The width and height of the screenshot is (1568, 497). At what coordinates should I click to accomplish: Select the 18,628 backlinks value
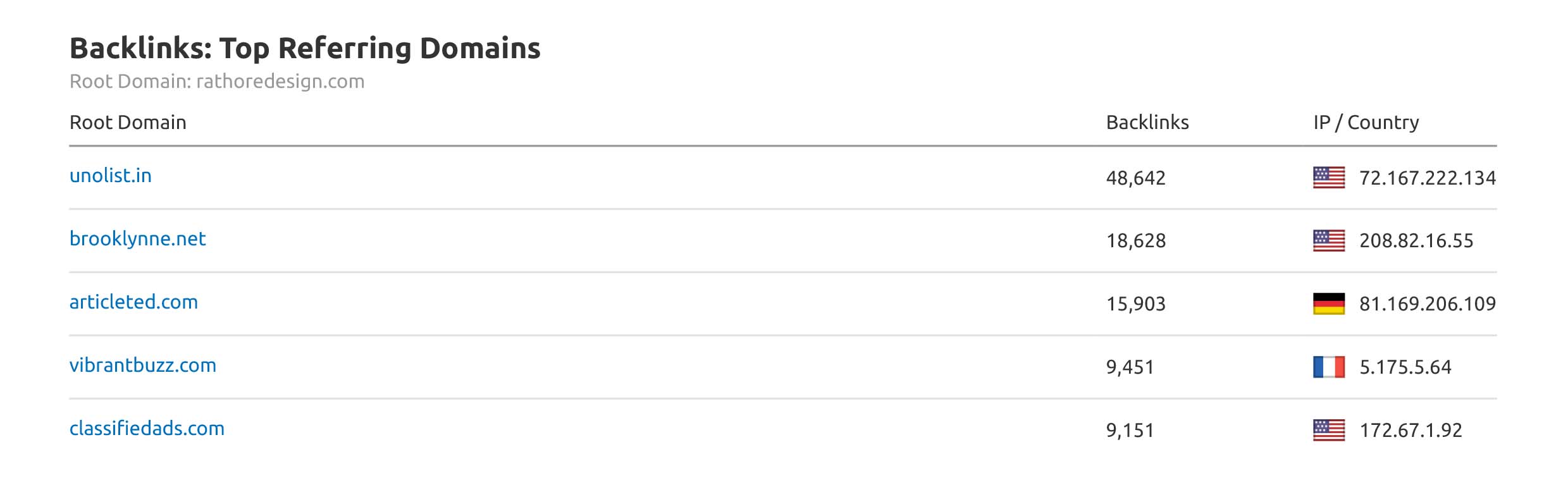[x=1135, y=242]
